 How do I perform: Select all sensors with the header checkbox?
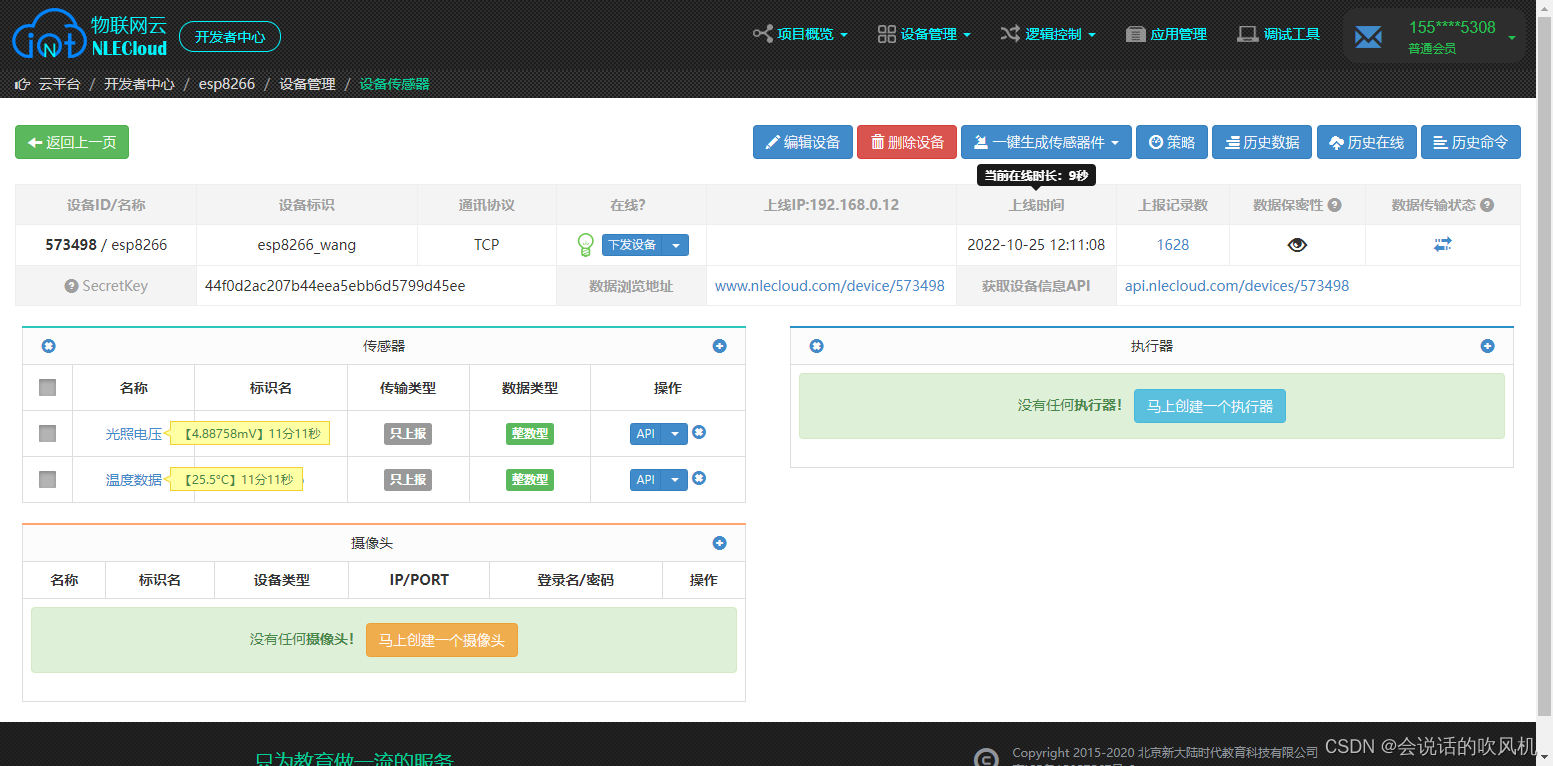click(x=47, y=387)
